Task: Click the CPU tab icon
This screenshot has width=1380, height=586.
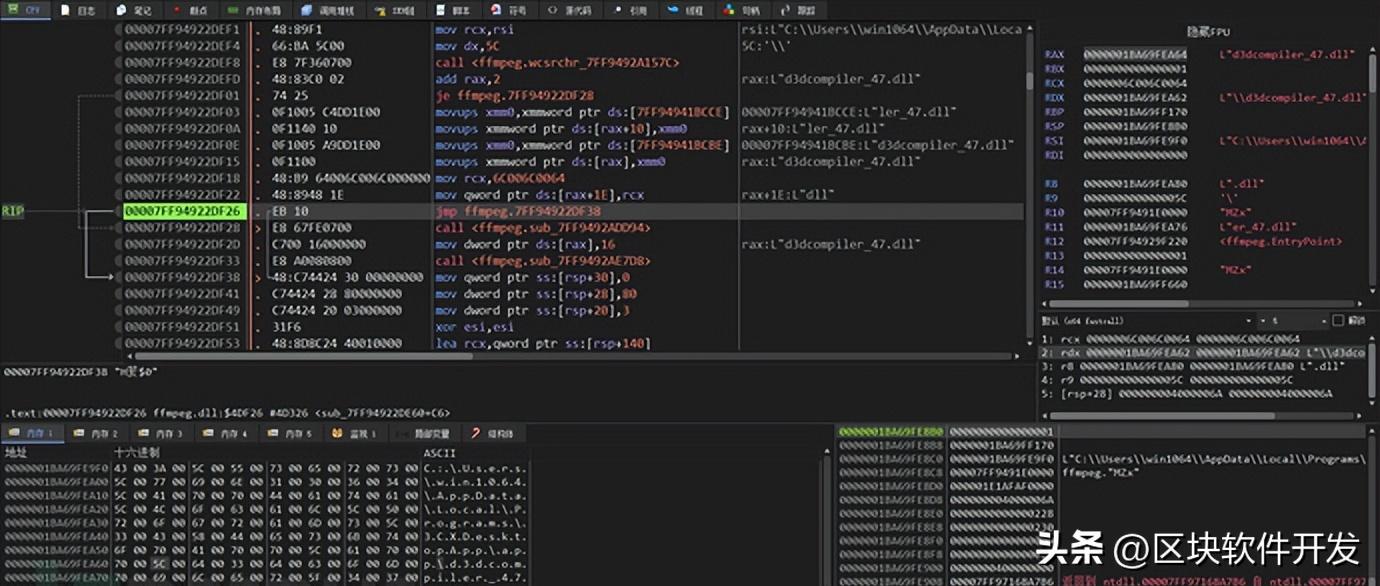Action: pyautogui.click(x=13, y=10)
